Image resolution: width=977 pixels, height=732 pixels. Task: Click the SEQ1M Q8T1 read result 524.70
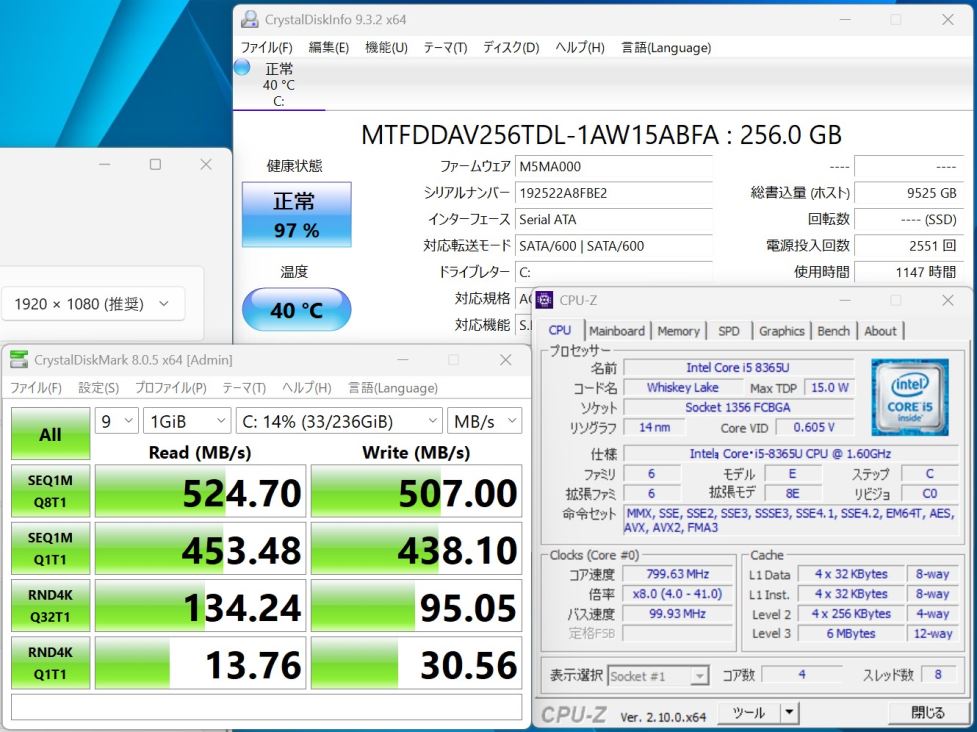click(200, 491)
